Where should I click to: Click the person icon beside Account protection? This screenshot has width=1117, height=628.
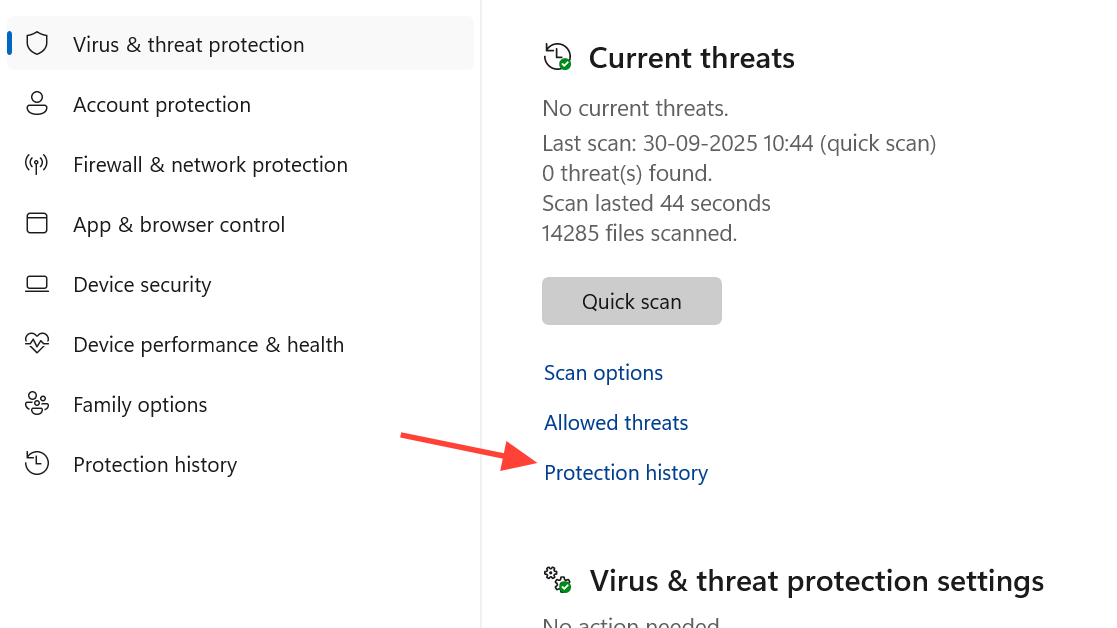[x=37, y=104]
